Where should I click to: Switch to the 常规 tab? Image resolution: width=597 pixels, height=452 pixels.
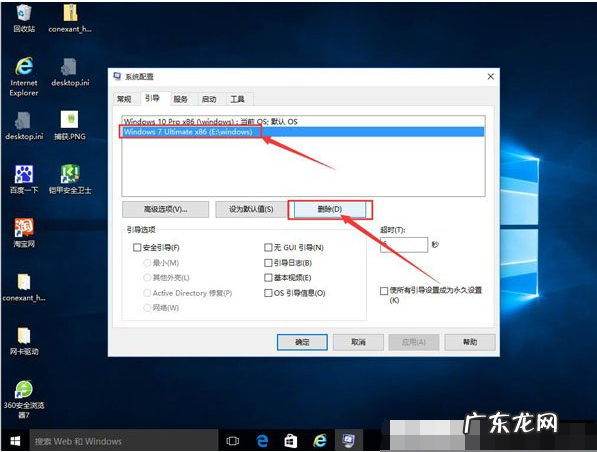coord(124,99)
